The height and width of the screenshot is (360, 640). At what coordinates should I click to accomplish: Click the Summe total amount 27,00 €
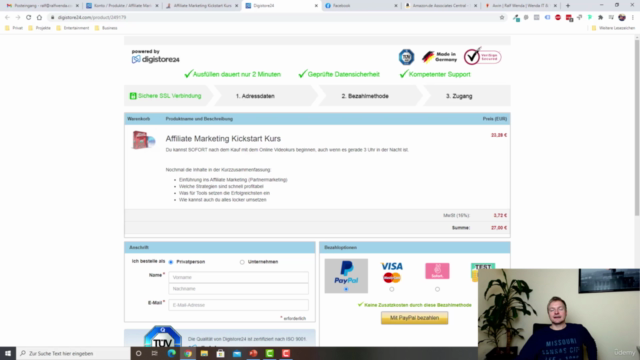pyautogui.click(x=499, y=228)
